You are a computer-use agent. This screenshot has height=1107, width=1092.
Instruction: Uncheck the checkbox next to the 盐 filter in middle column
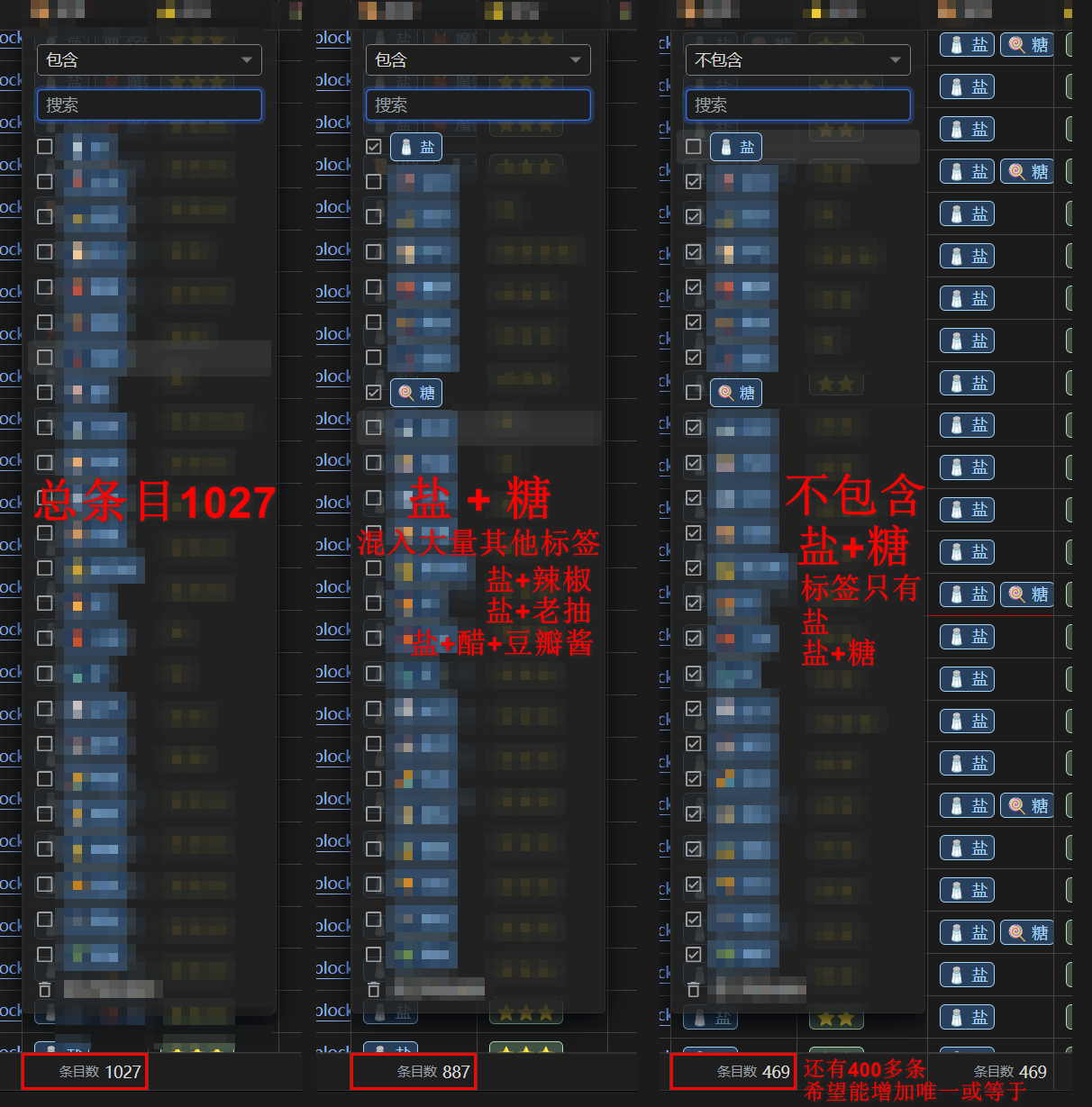point(374,146)
